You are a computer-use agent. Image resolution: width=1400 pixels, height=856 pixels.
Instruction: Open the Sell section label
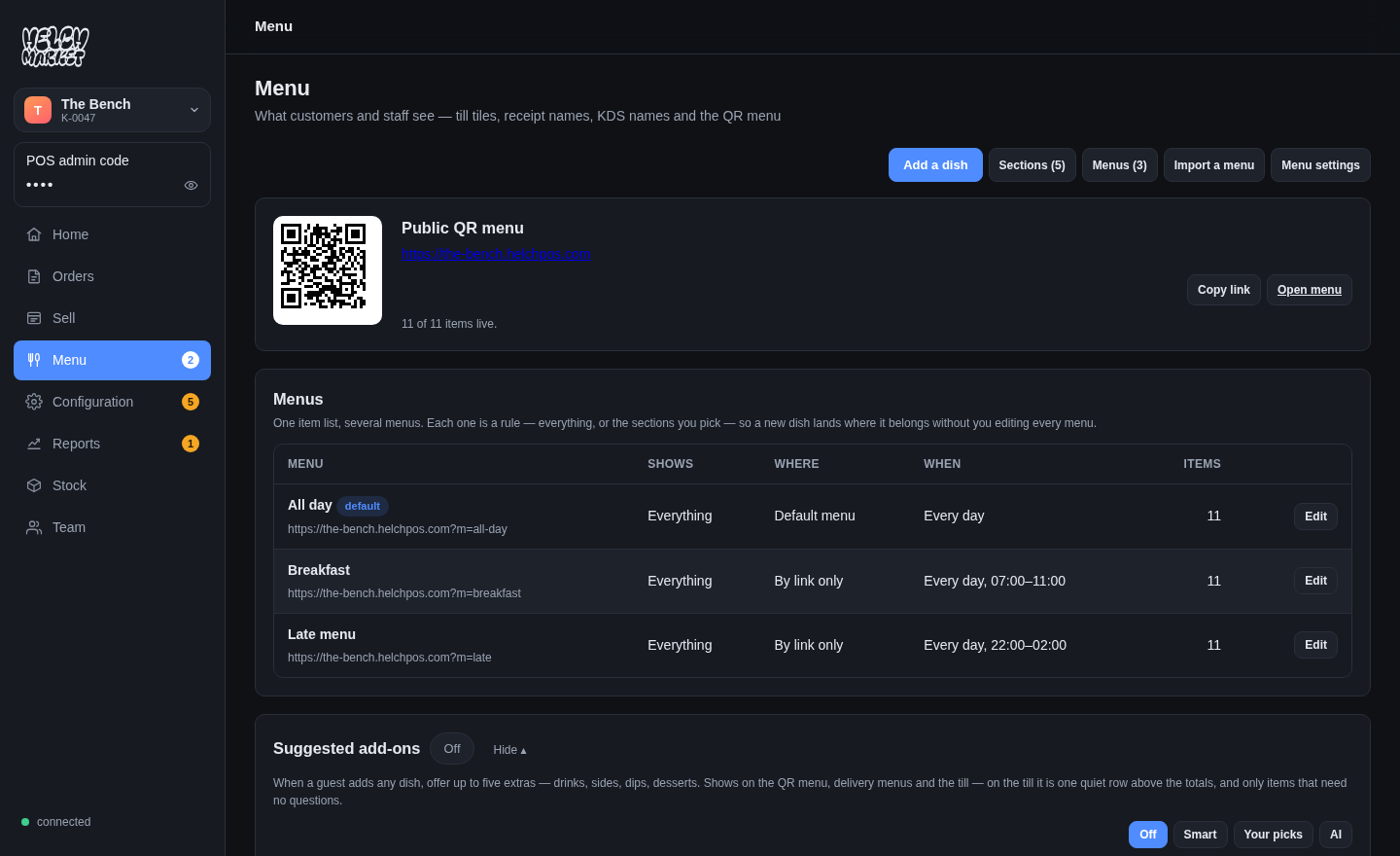[x=63, y=318]
